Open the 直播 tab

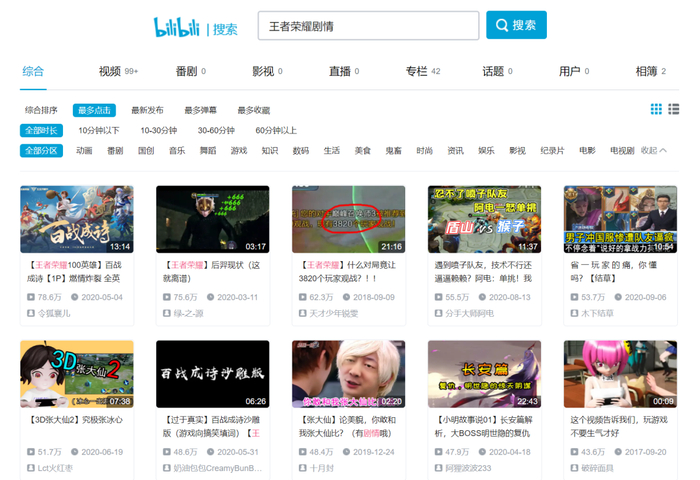(344, 71)
